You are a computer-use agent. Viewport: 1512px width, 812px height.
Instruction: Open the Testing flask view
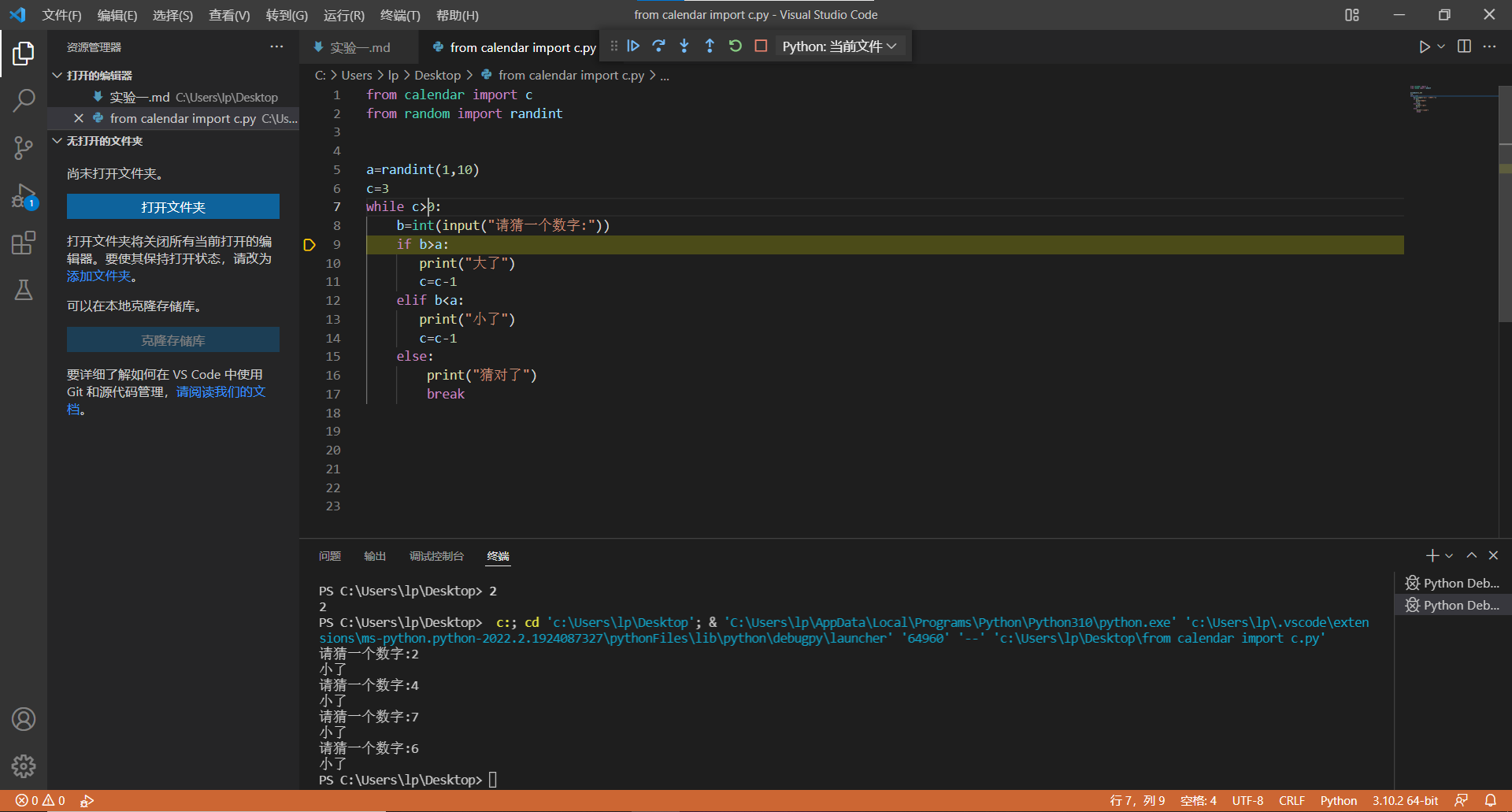coord(24,290)
